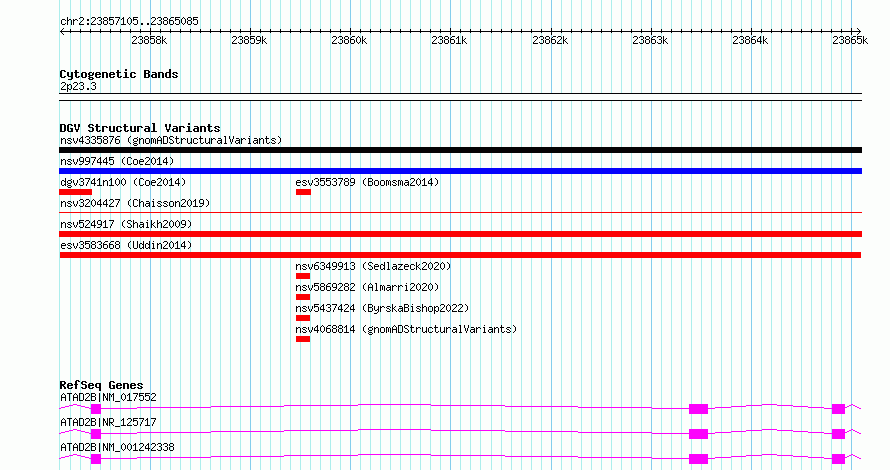Screen dimensions: 890x470
Task: Open dgv3741n100 (Coe2014) variant label
Action: point(123,182)
